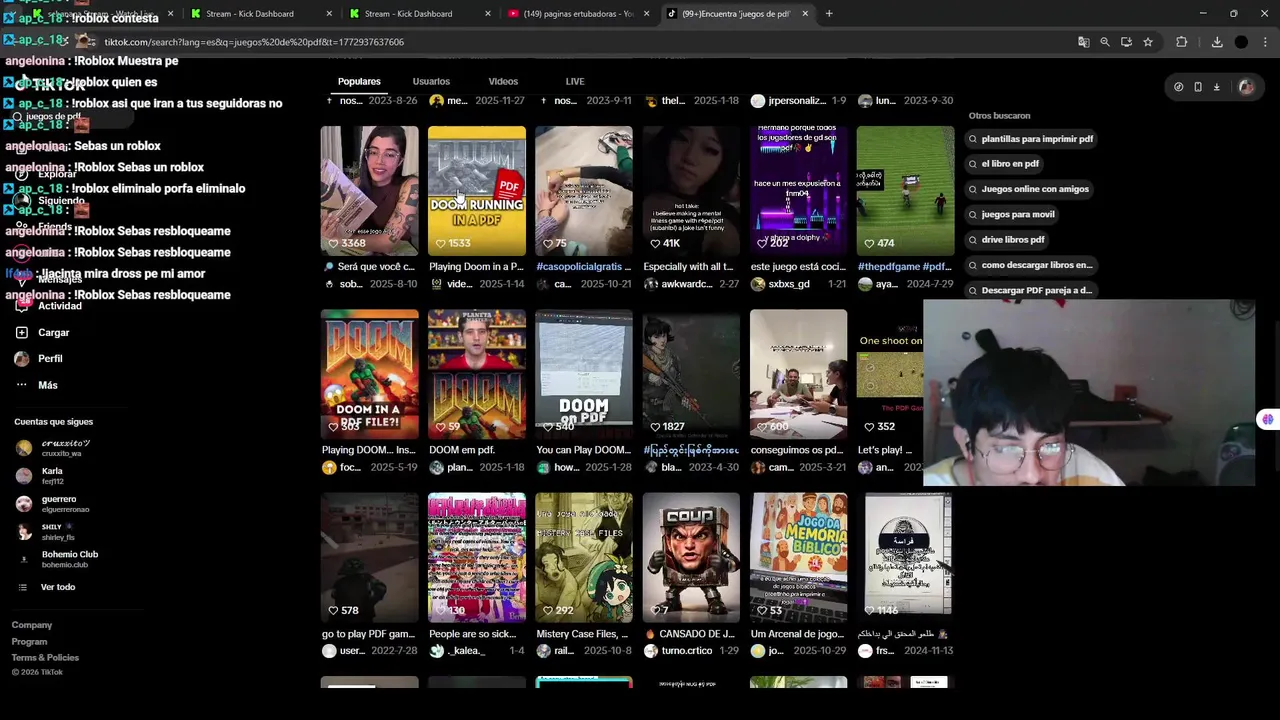Image resolution: width=1280 pixels, height=720 pixels.
Task: Open Actividad in the sidebar
Action: pyautogui.click(x=60, y=306)
